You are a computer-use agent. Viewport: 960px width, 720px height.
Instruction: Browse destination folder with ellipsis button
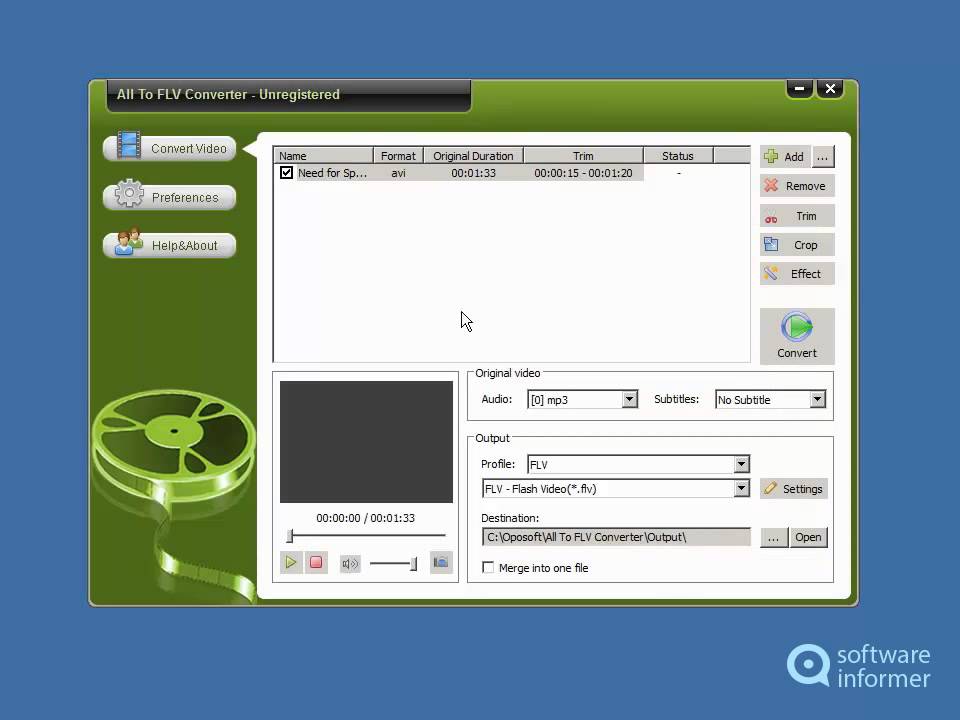tap(774, 537)
